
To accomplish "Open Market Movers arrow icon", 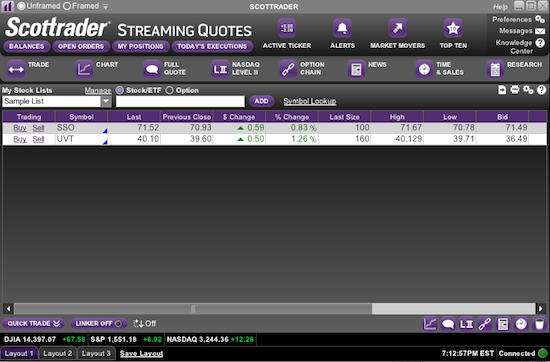I will coord(397,28).
